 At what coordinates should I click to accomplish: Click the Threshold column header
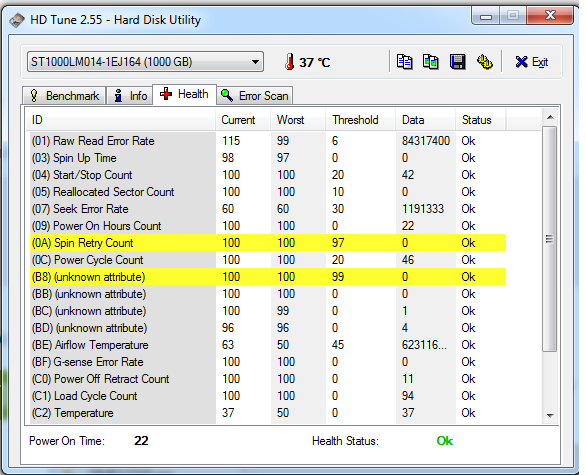361,120
